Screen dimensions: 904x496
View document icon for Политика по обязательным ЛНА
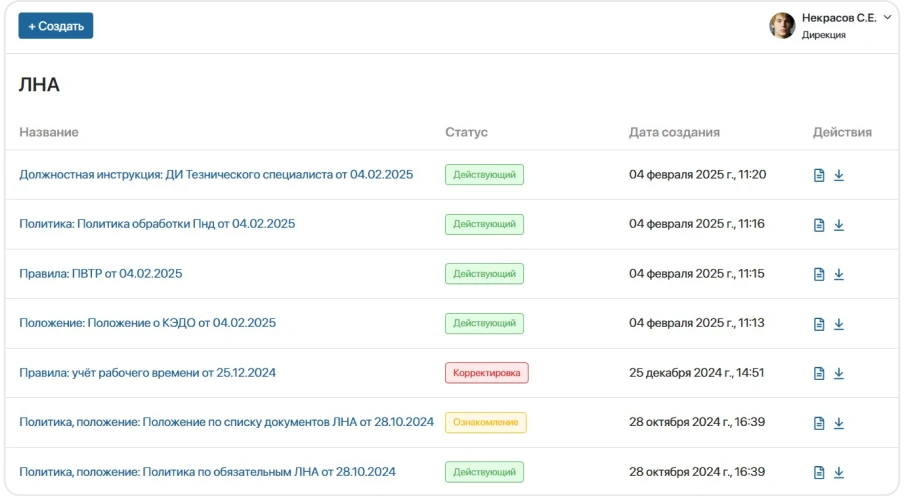coord(819,472)
